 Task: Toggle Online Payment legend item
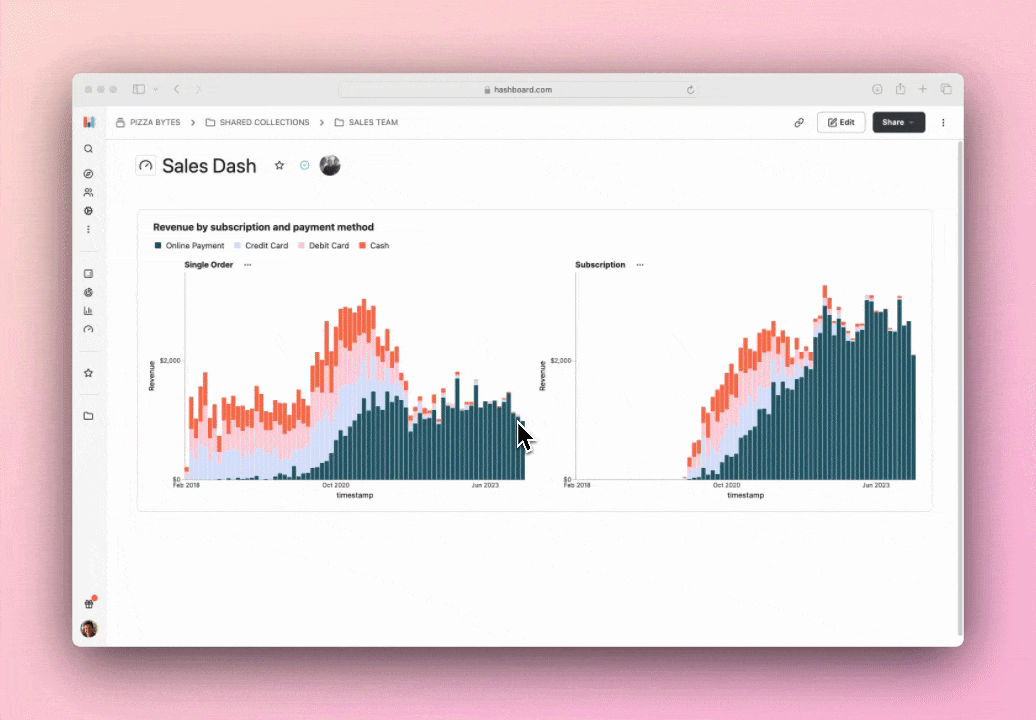pyautogui.click(x=190, y=246)
